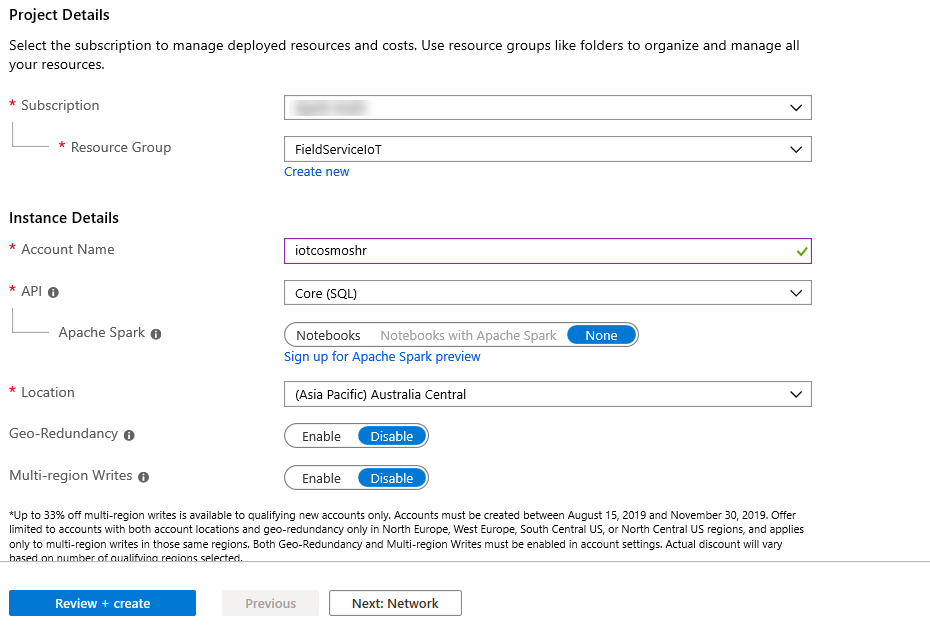Click the Geo-Redundancy label text
The height and width of the screenshot is (627, 930).
(63, 434)
